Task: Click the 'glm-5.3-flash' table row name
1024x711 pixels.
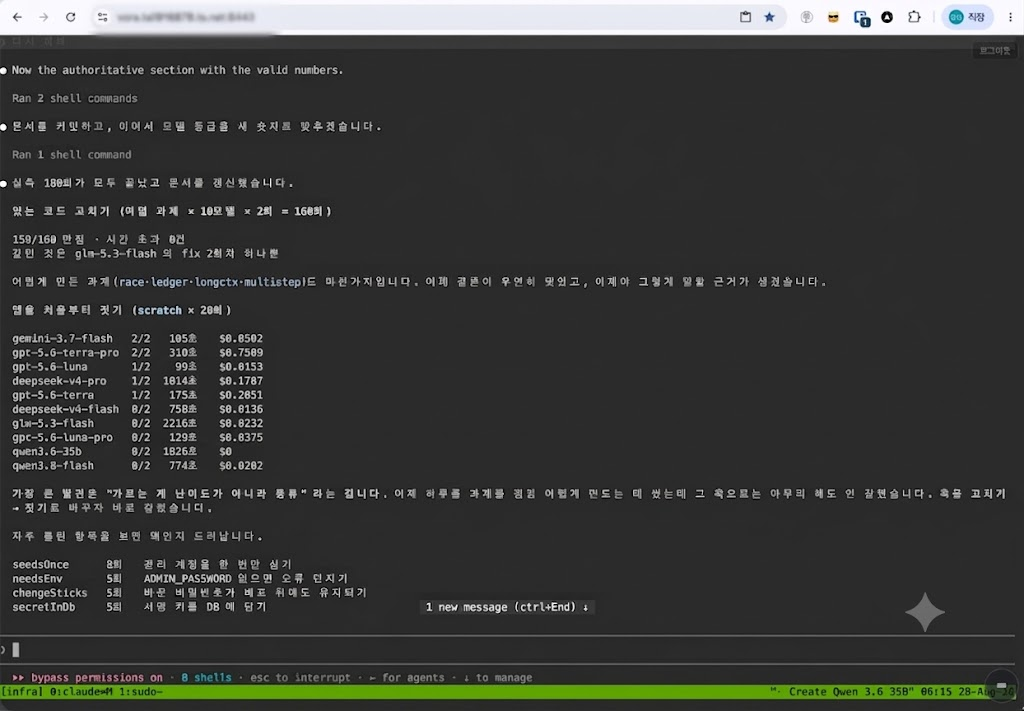Action: [53, 423]
